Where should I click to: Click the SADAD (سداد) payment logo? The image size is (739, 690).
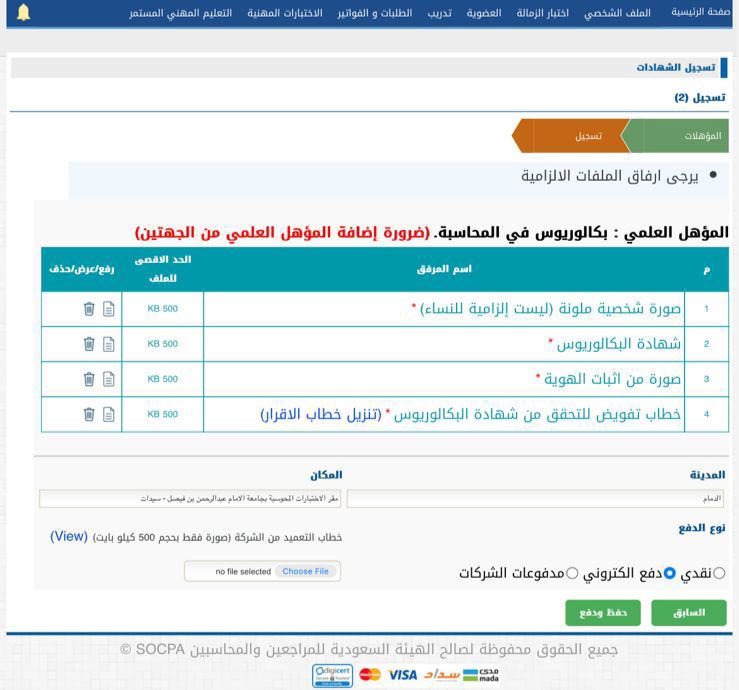442,674
